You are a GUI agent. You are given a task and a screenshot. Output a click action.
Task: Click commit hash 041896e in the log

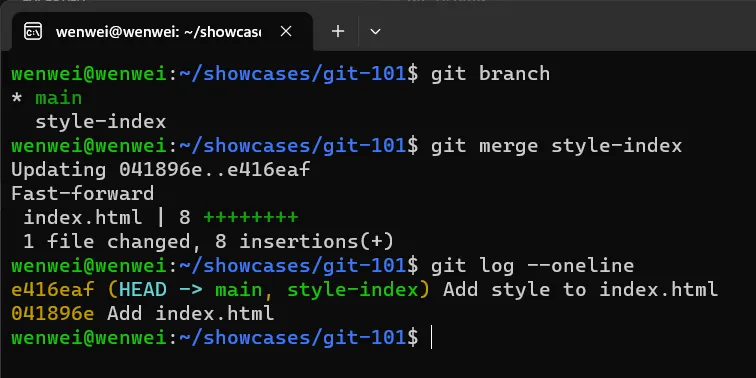(53, 314)
